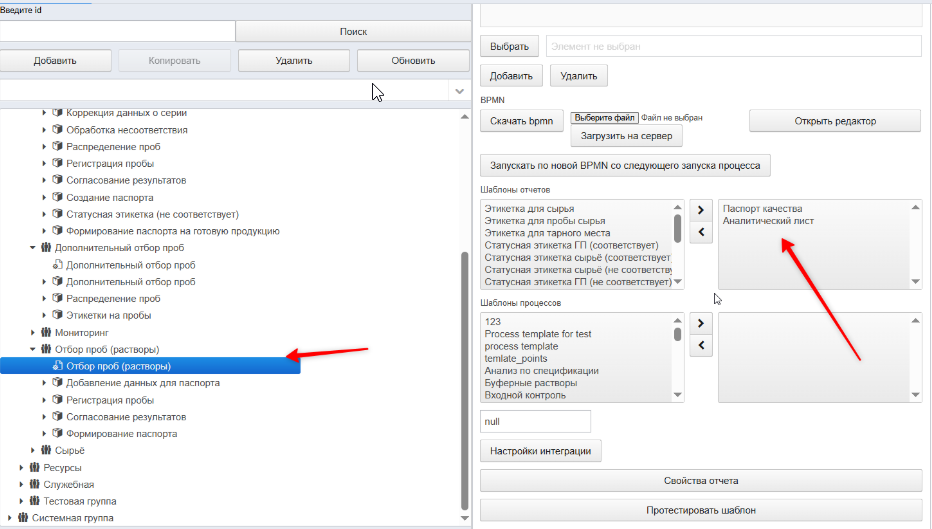Click the group icon next to Системная группа

pos(23,518)
